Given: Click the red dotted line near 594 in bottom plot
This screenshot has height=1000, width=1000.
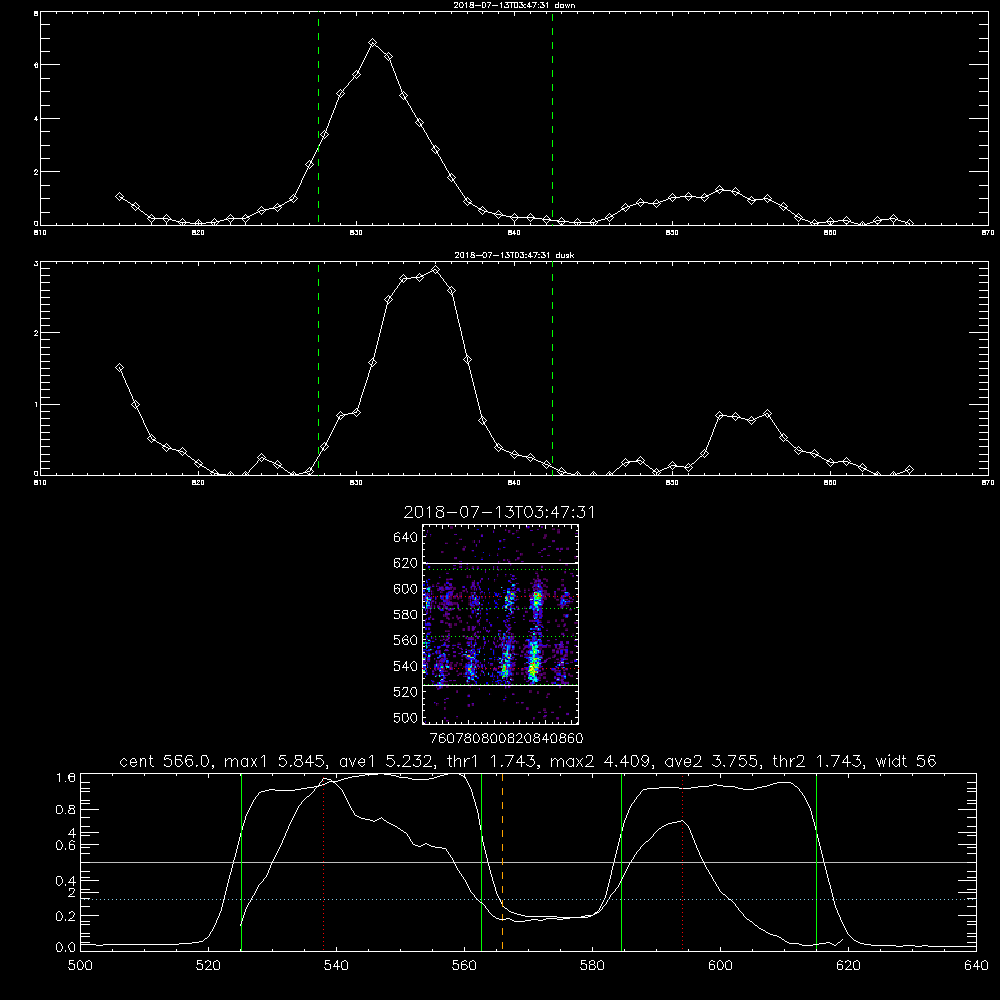Looking at the screenshot, I should (682, 862).
